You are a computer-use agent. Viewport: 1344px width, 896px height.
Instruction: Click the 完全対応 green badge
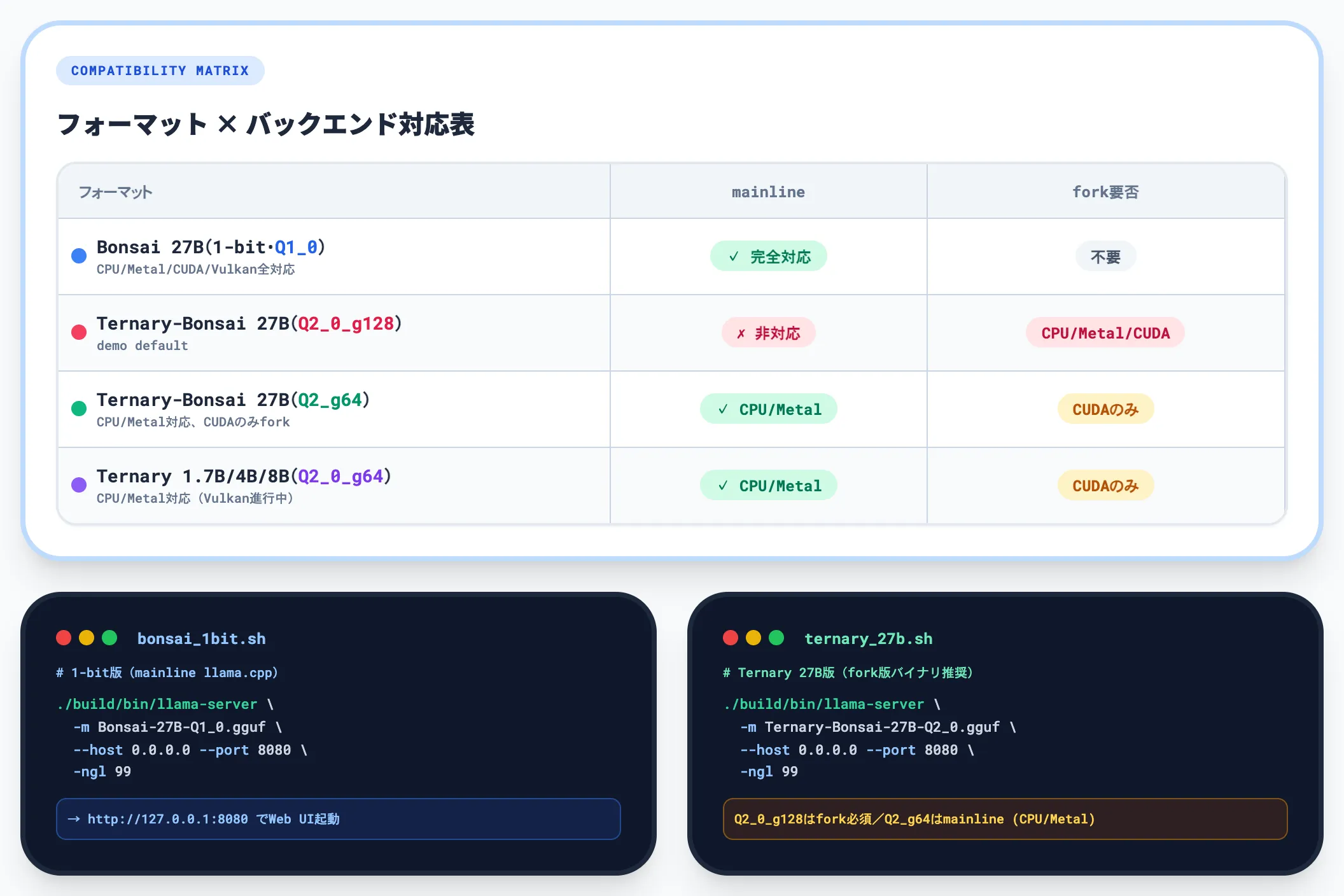[x=769, y=256]
